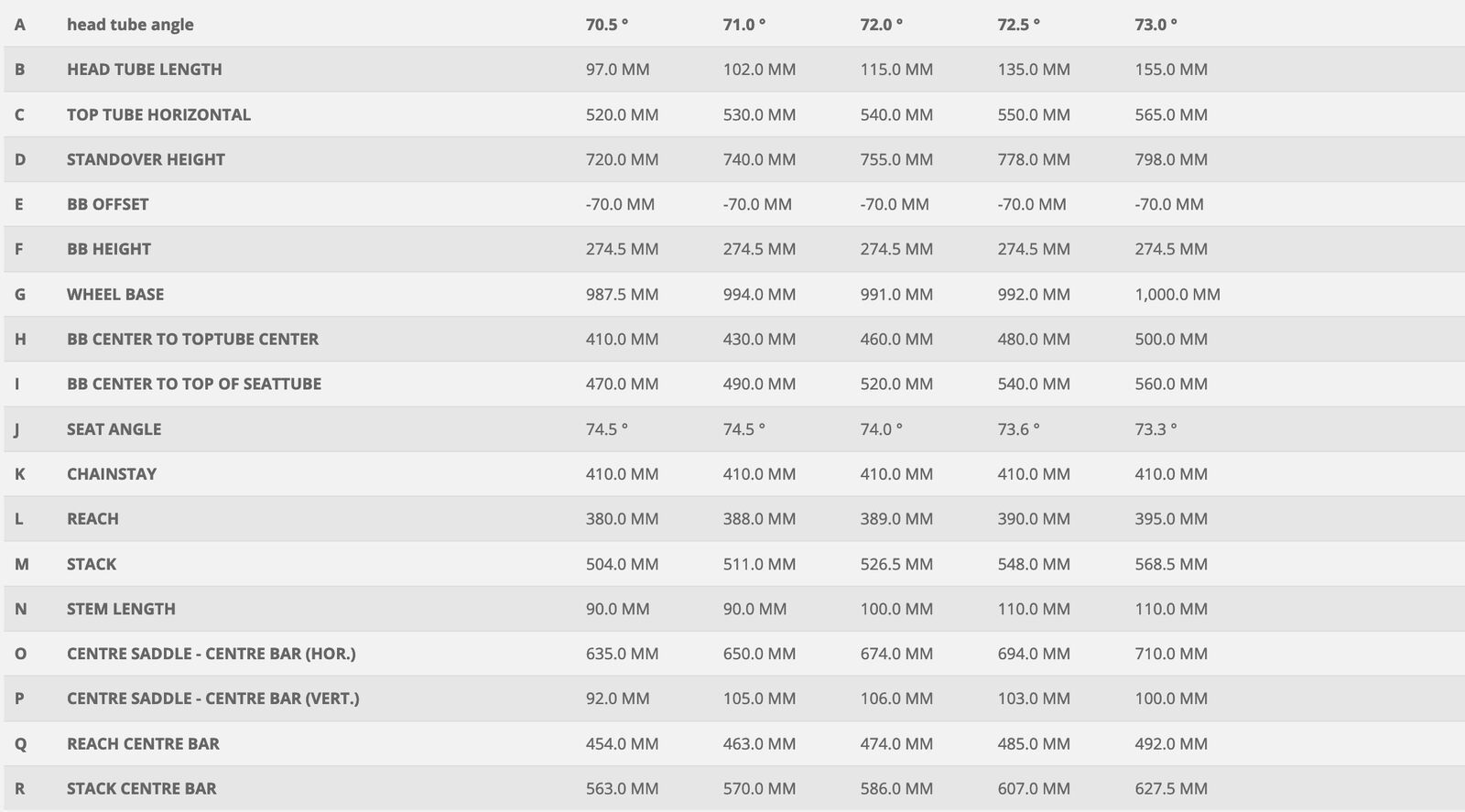Select the 70.5° head tube angle value
The width and height of the screenshot is (1465, 812).
click(x=607, y=25)
